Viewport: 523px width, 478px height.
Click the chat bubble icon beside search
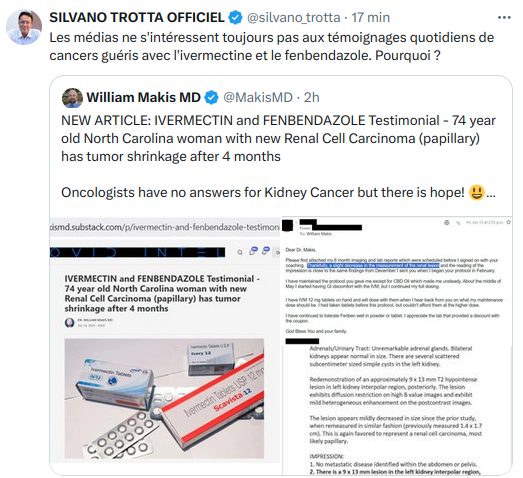pos(253,251)
